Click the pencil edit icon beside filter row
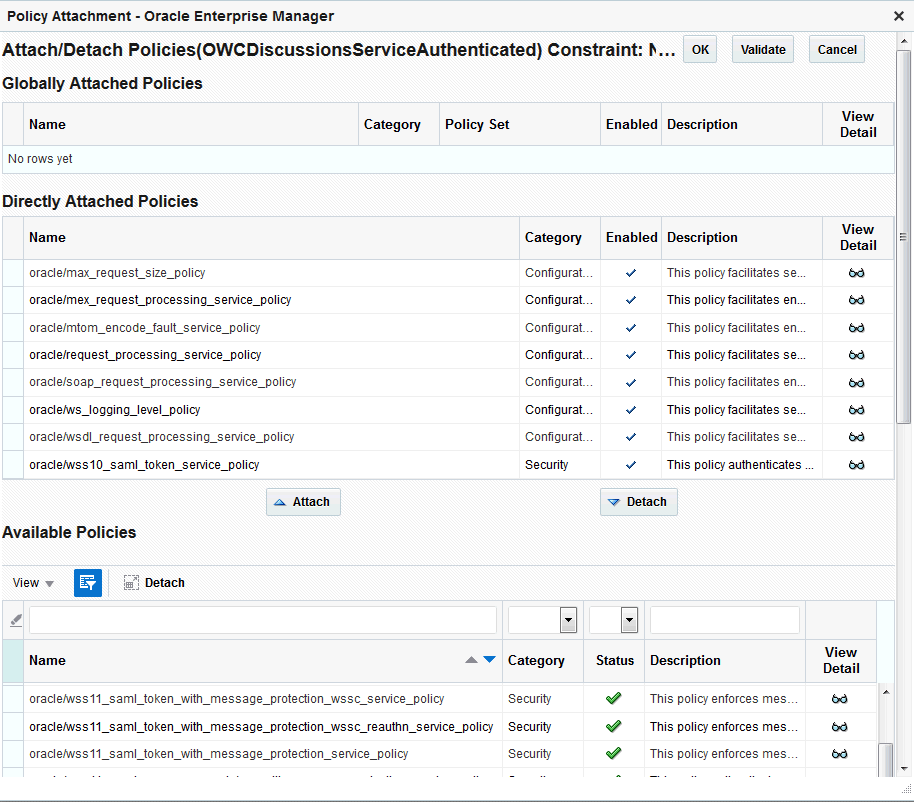Image resolution: width=914 pixels, height=802 pixels. click(x=14, y=619)
